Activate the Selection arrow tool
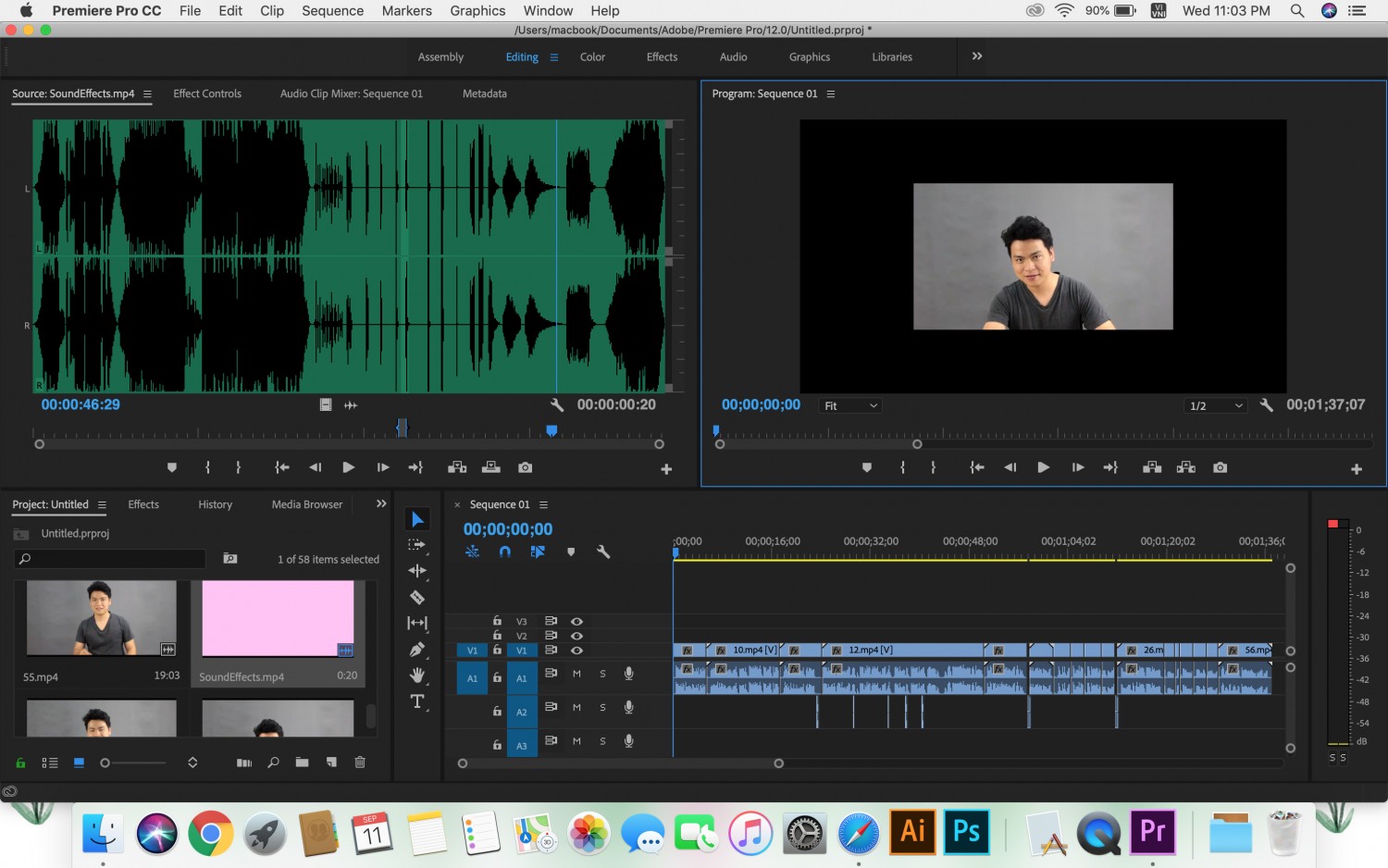Image resolution: width=1388 pixels, height=868 pixels. 417,519
